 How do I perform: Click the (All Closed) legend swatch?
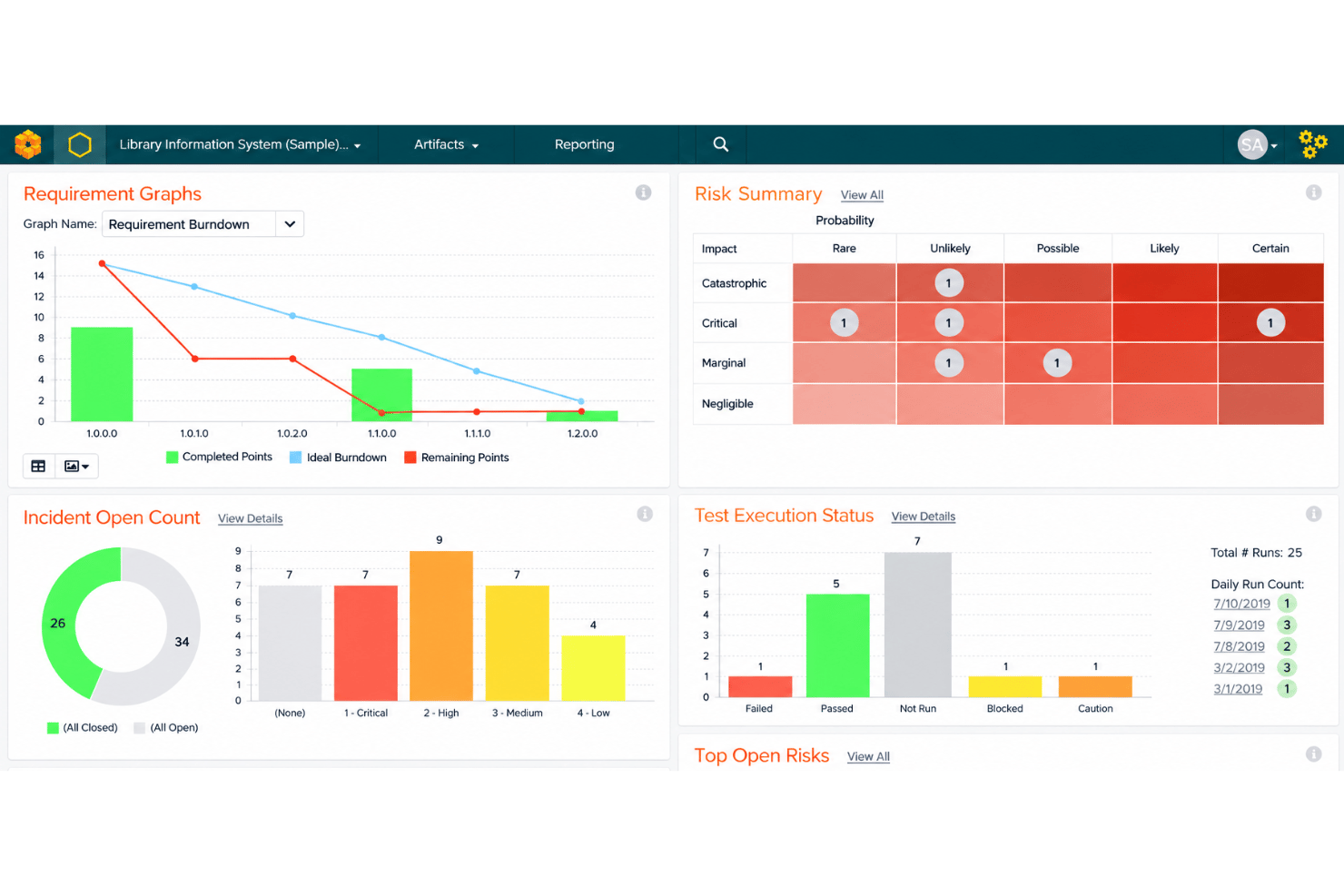coord(53,728)
